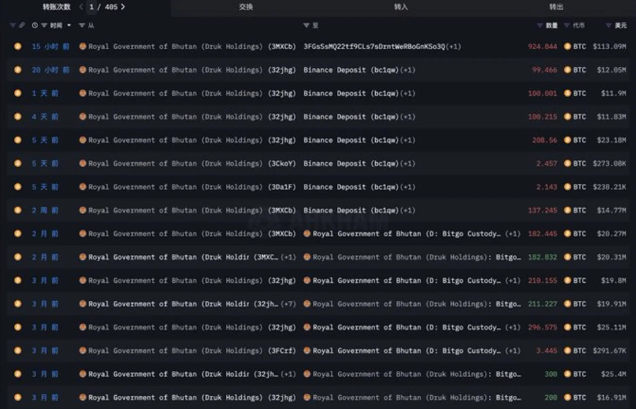Expand the (+7) senders in 211.227 row
The width and height of the screenshot is (636, 409).
pyautogui.click(x=288, y=304)
